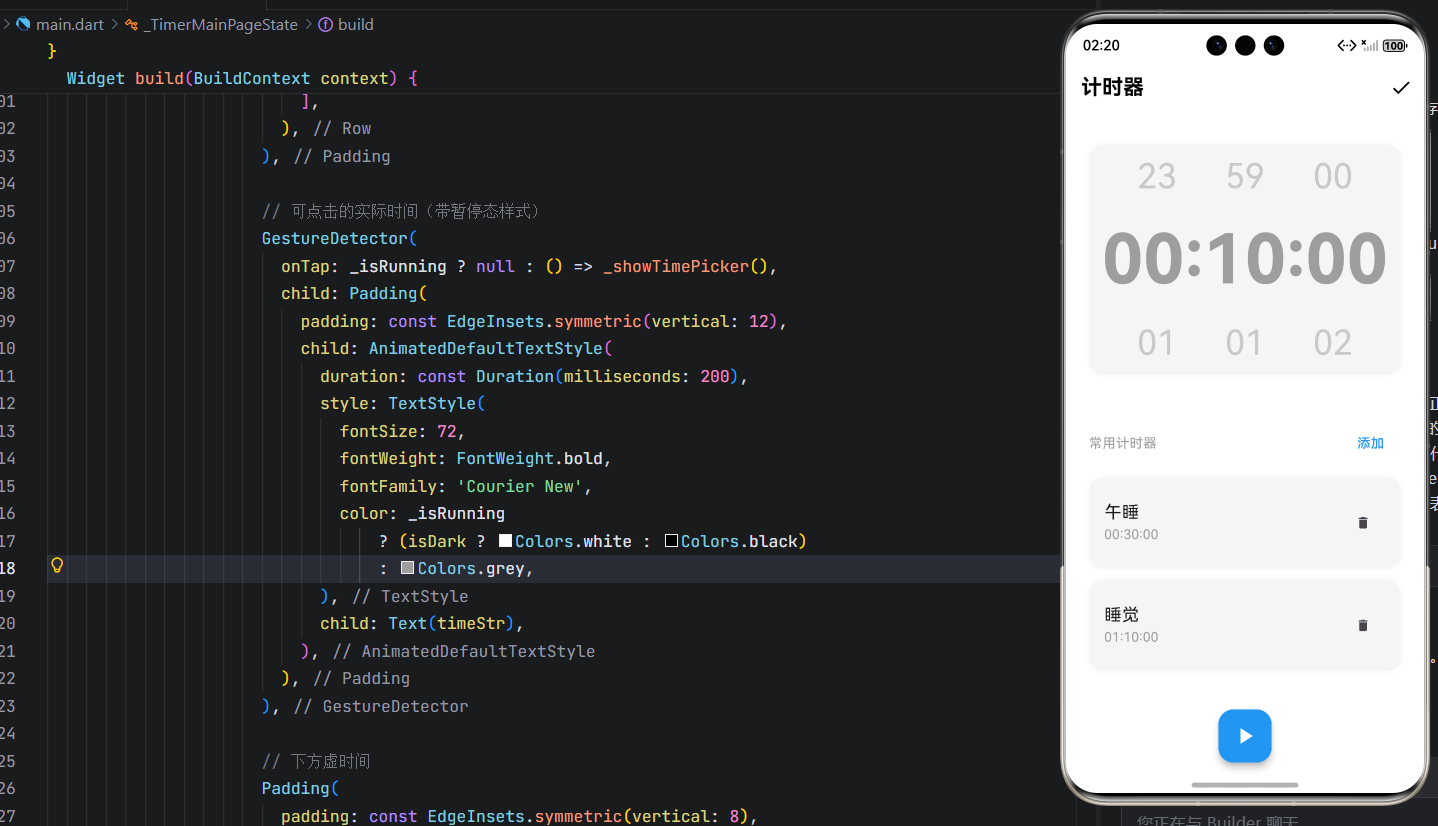Click the fontWeight: FontWeight.bold line

(475, 458)
